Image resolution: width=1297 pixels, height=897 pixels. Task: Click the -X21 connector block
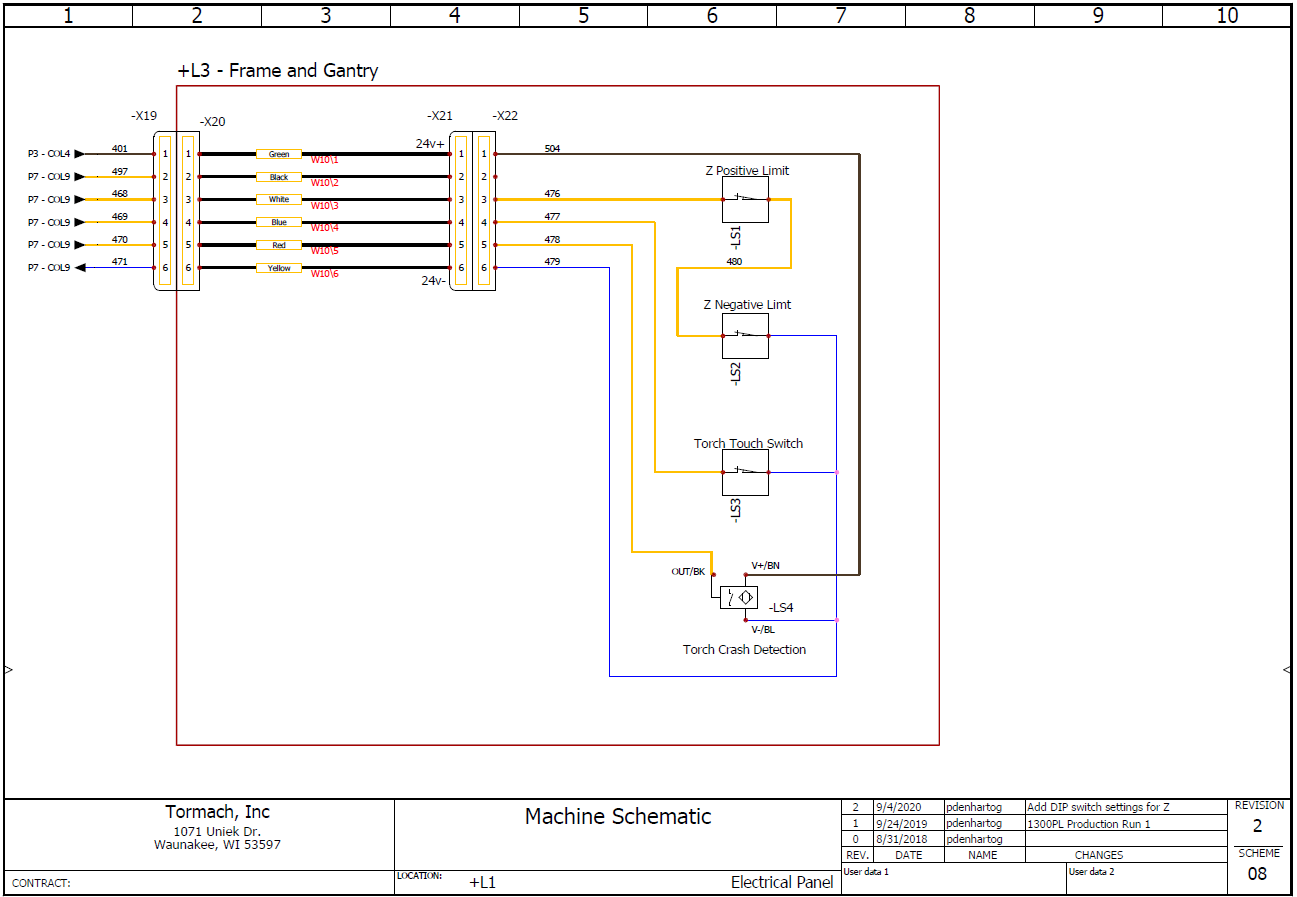pos(461,210)
